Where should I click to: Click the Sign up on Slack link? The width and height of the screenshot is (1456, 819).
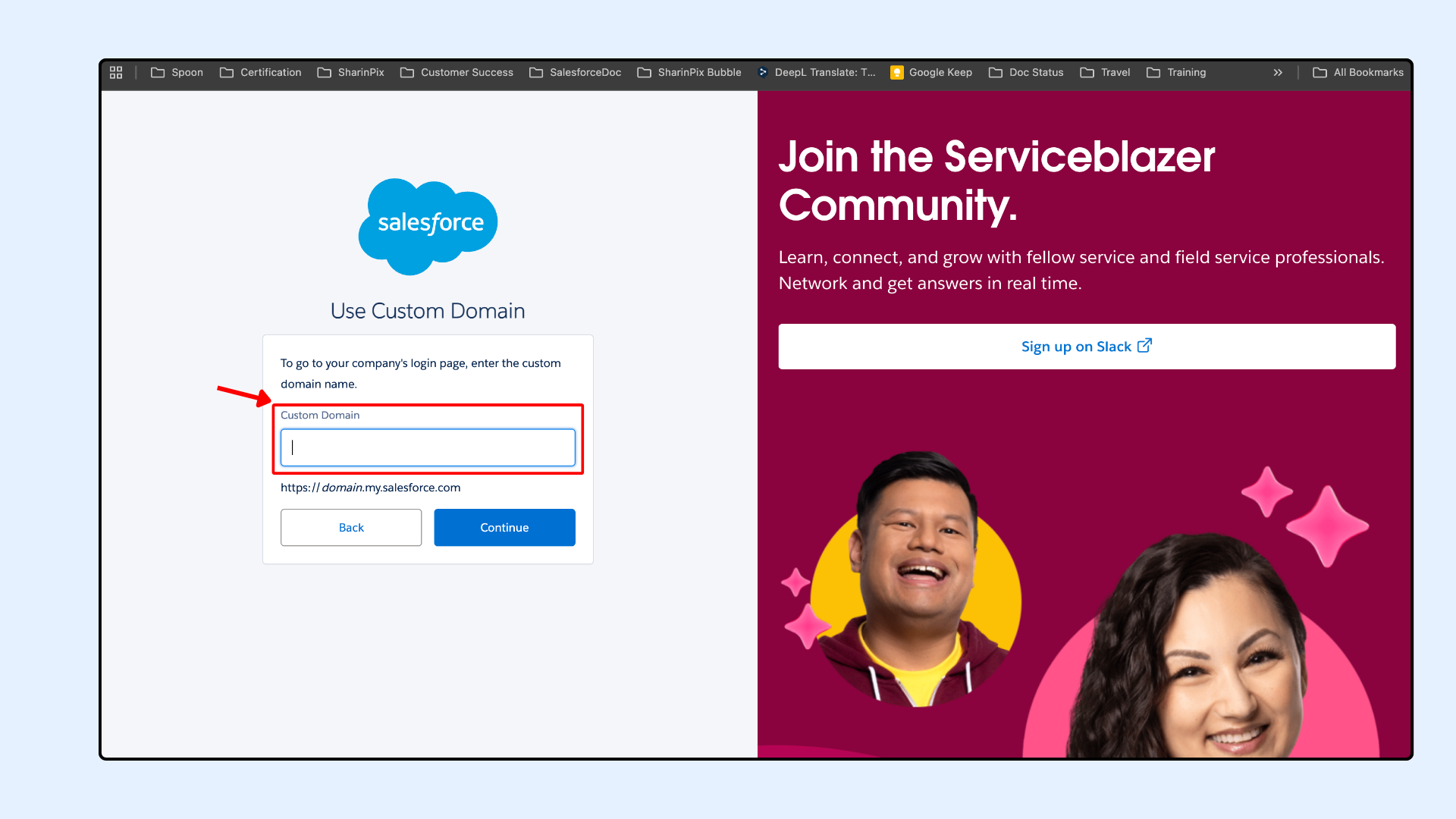coord(1076,347)
